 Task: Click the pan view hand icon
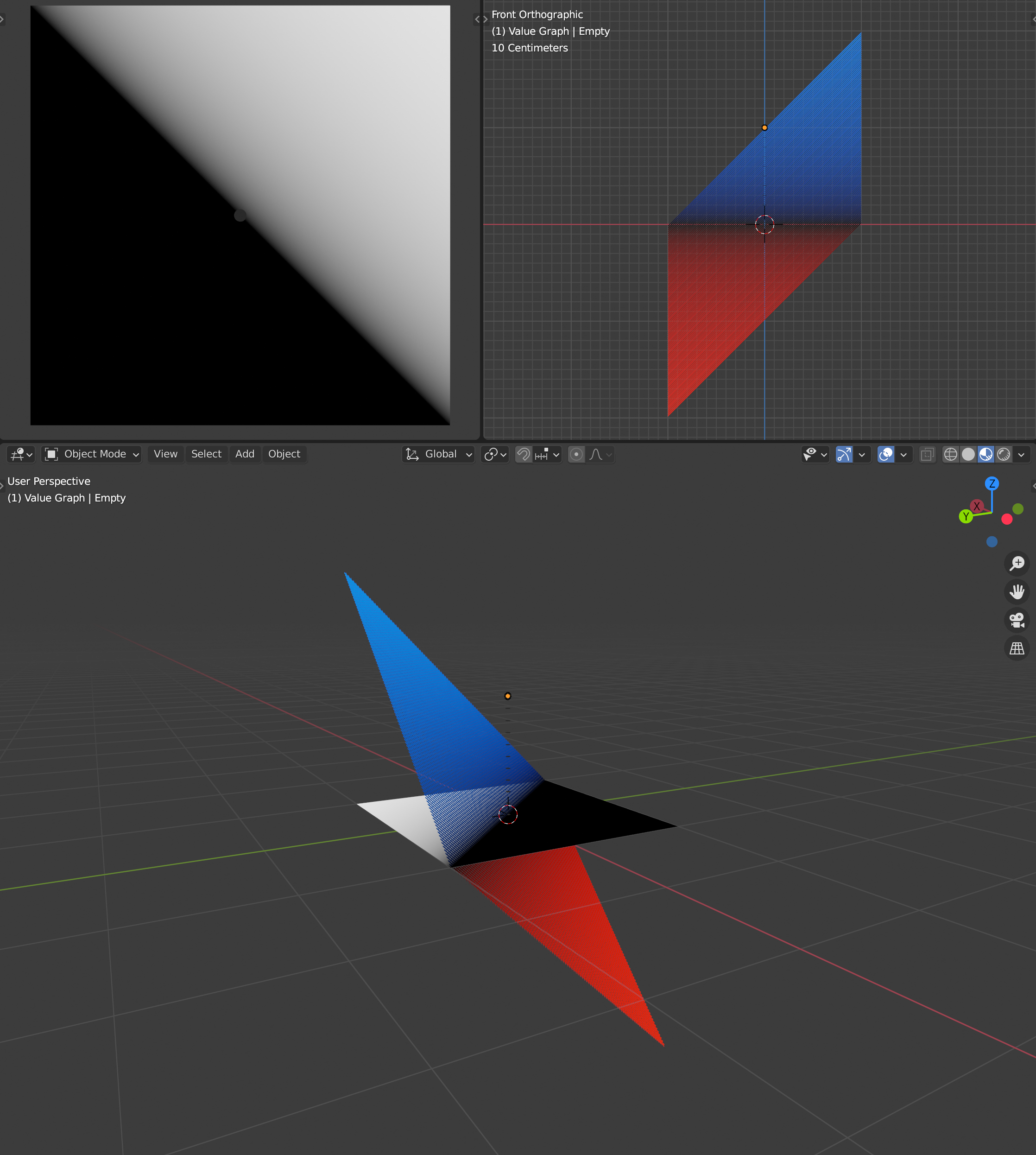tap(1017, 592)
